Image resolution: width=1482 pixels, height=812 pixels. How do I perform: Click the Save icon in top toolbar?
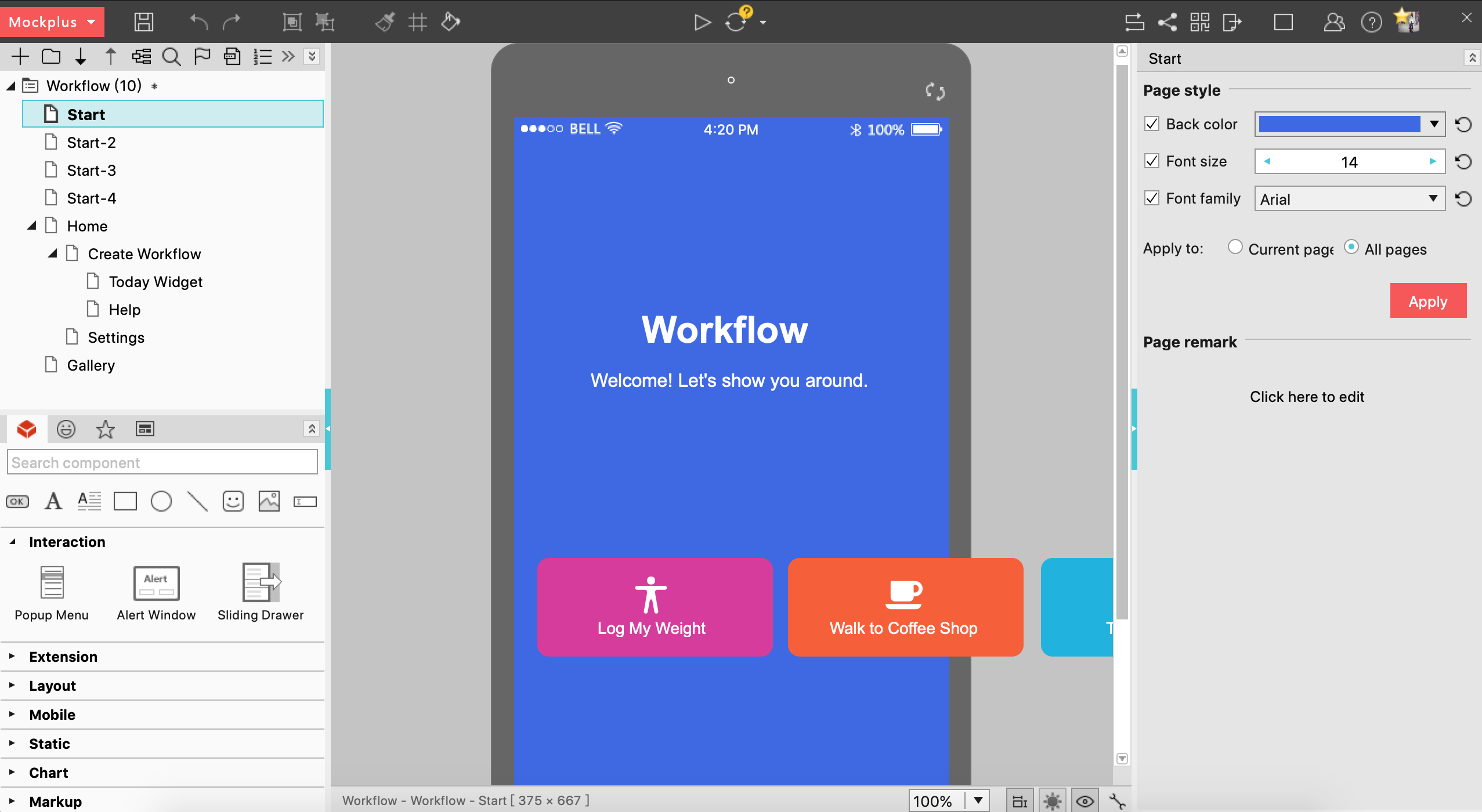click(x=143, y=22)
